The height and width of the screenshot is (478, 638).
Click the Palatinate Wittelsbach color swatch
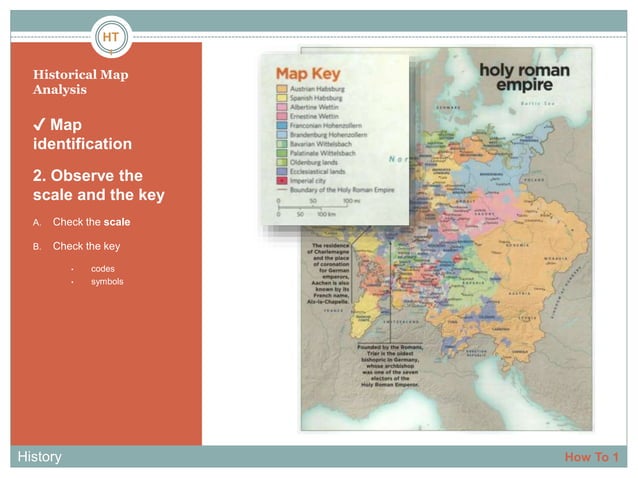click(282, 153)
